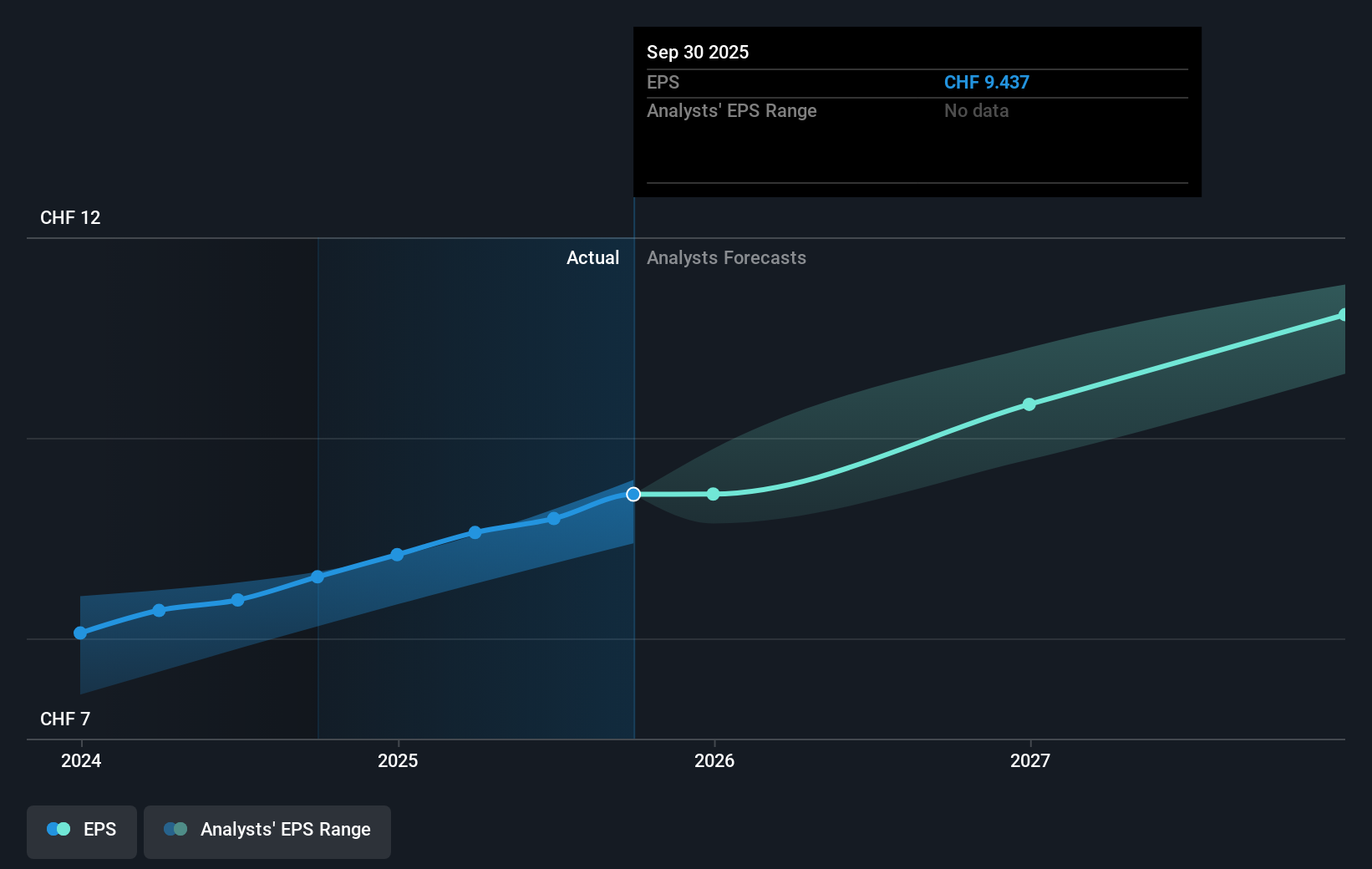Select the last forecast point at the chart edge
This screenshot has height=869, width=1372.
1344,315
